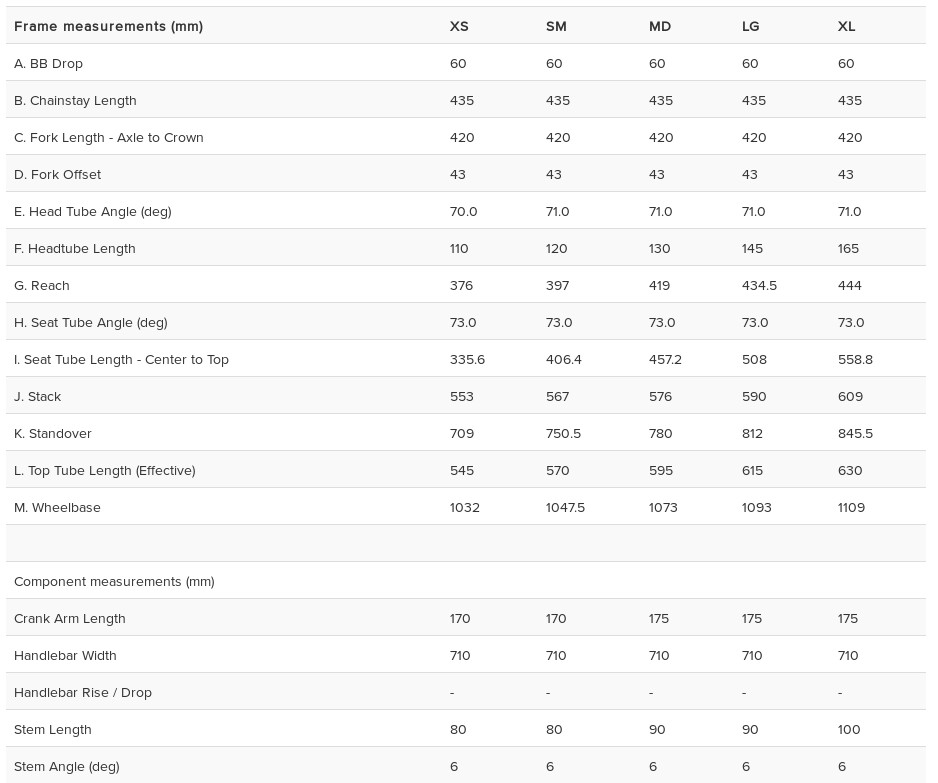Click the 'M. Wheelbase' row label
This screenshot has height=783, width=938.
coord(57,507)
